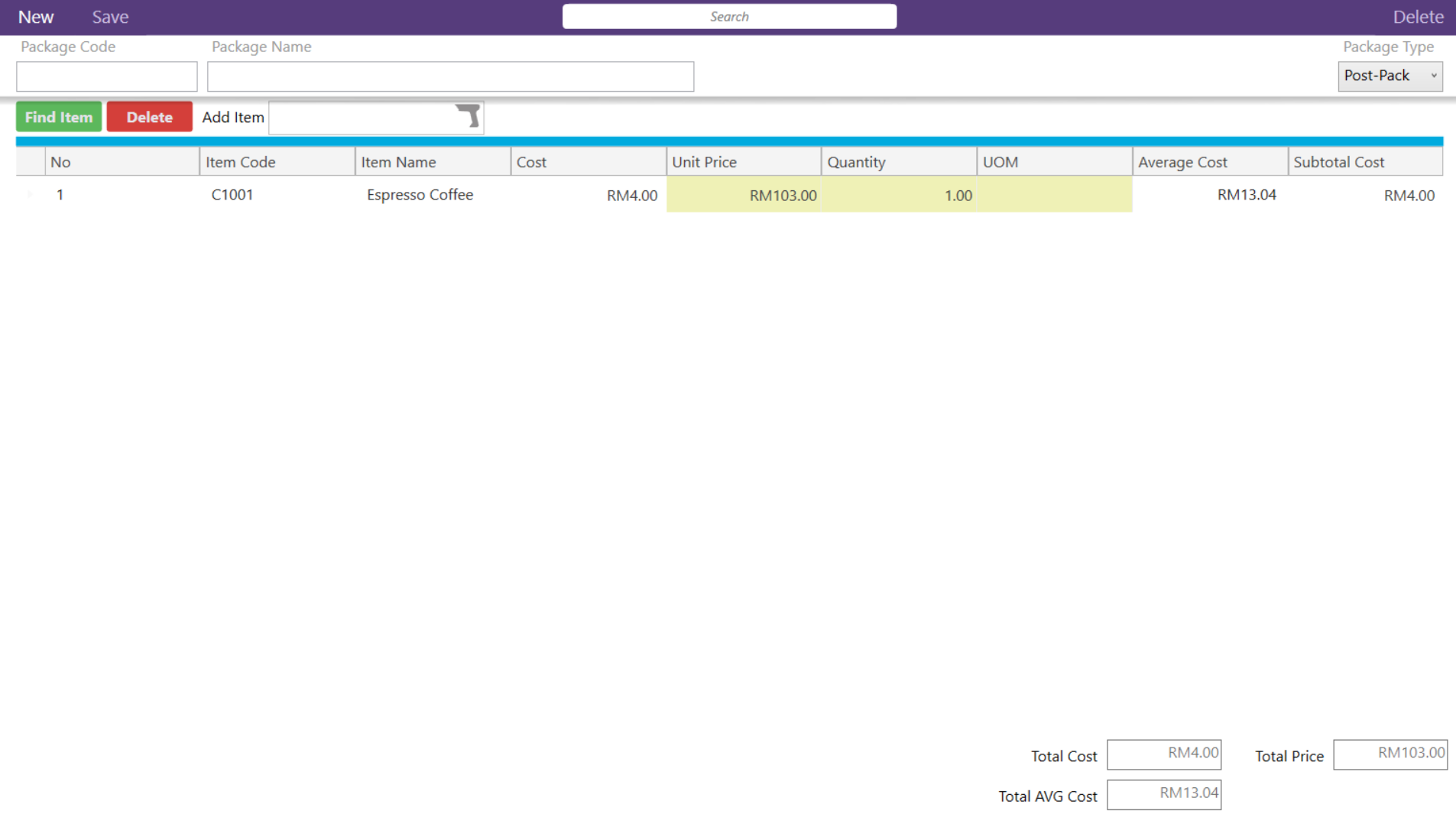Select the row indicator of row 1
This screenshot has height=814, width=1456.
click(x=31, y=195)
